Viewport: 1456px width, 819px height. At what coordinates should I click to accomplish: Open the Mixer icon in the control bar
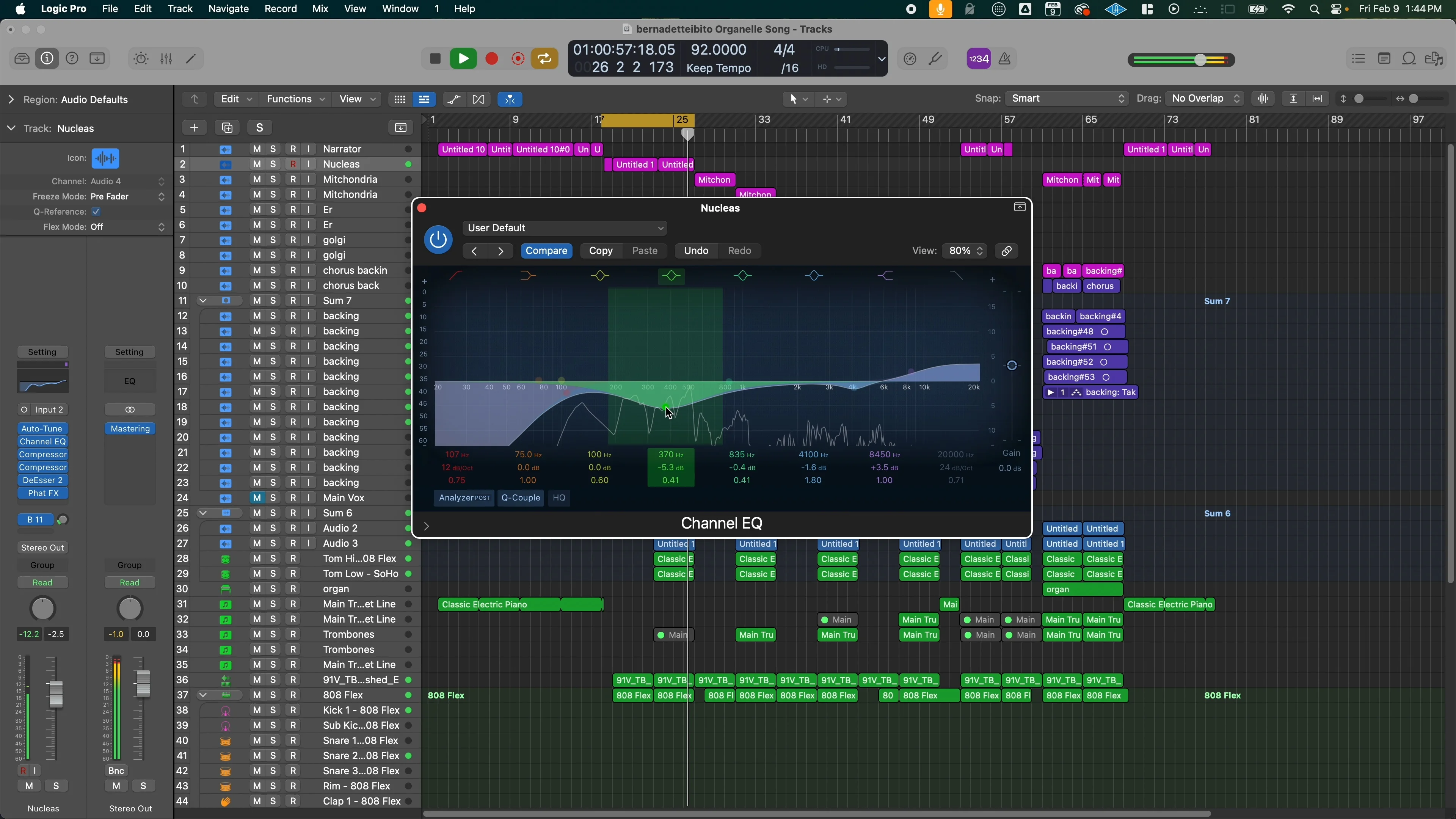166,58
